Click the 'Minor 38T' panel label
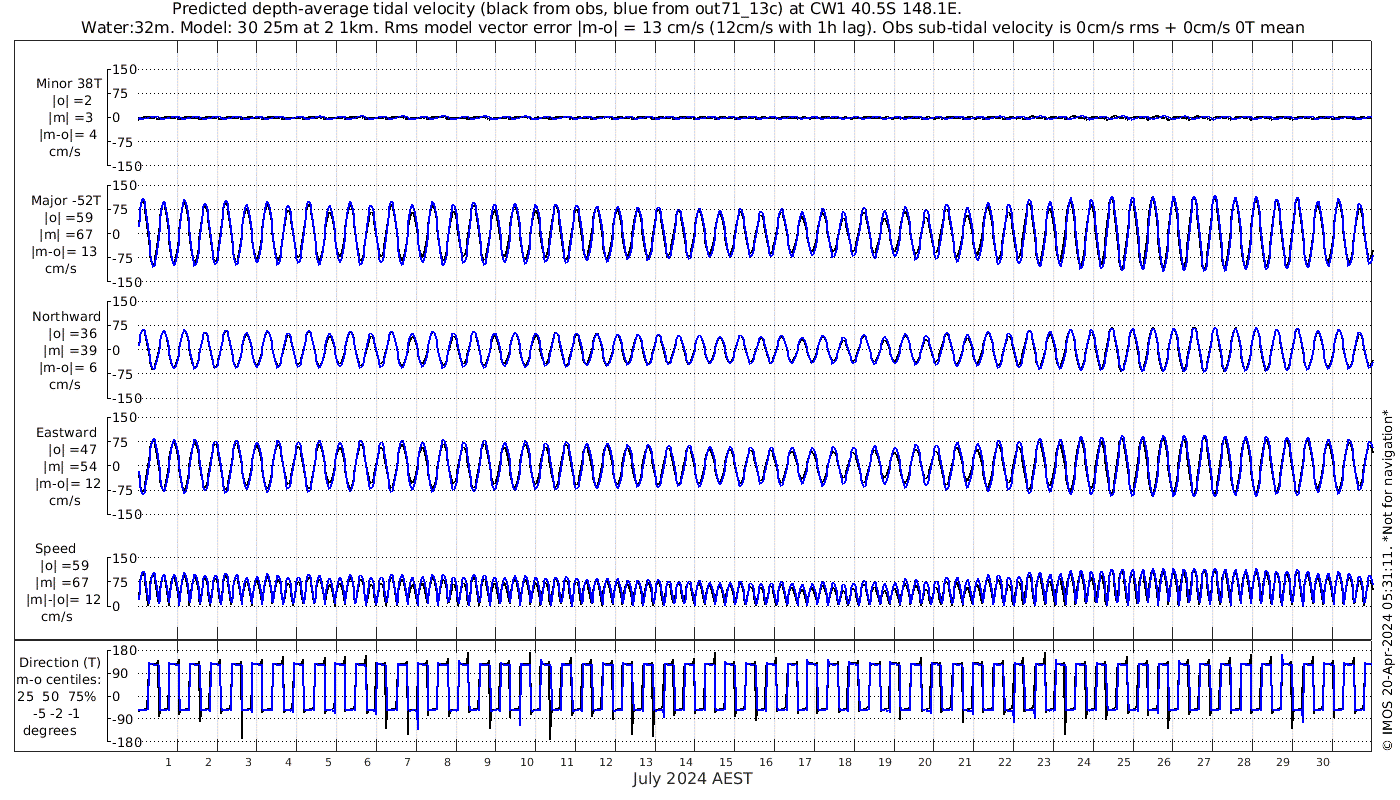This screenshot has height=800, width=1400. [69, 84]
